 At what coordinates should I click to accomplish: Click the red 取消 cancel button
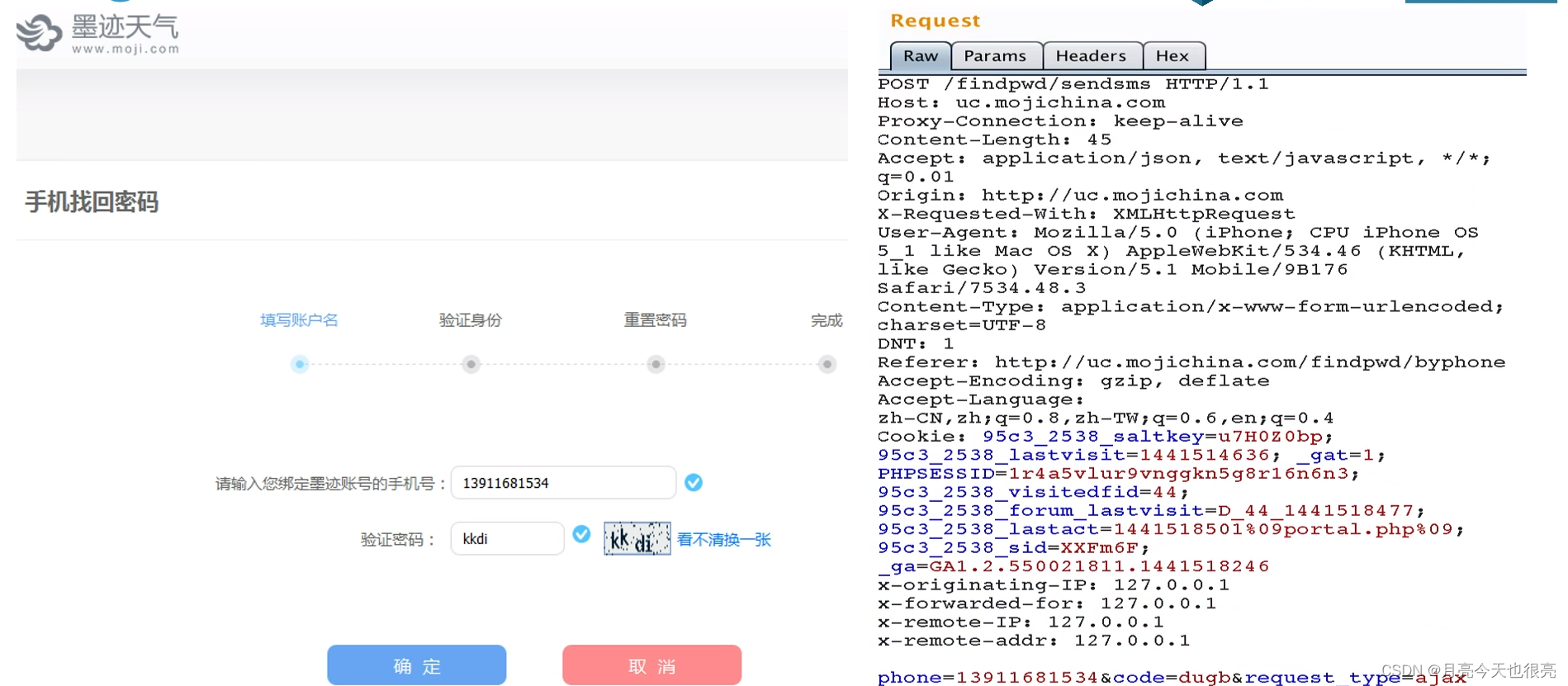coord(651,665)
